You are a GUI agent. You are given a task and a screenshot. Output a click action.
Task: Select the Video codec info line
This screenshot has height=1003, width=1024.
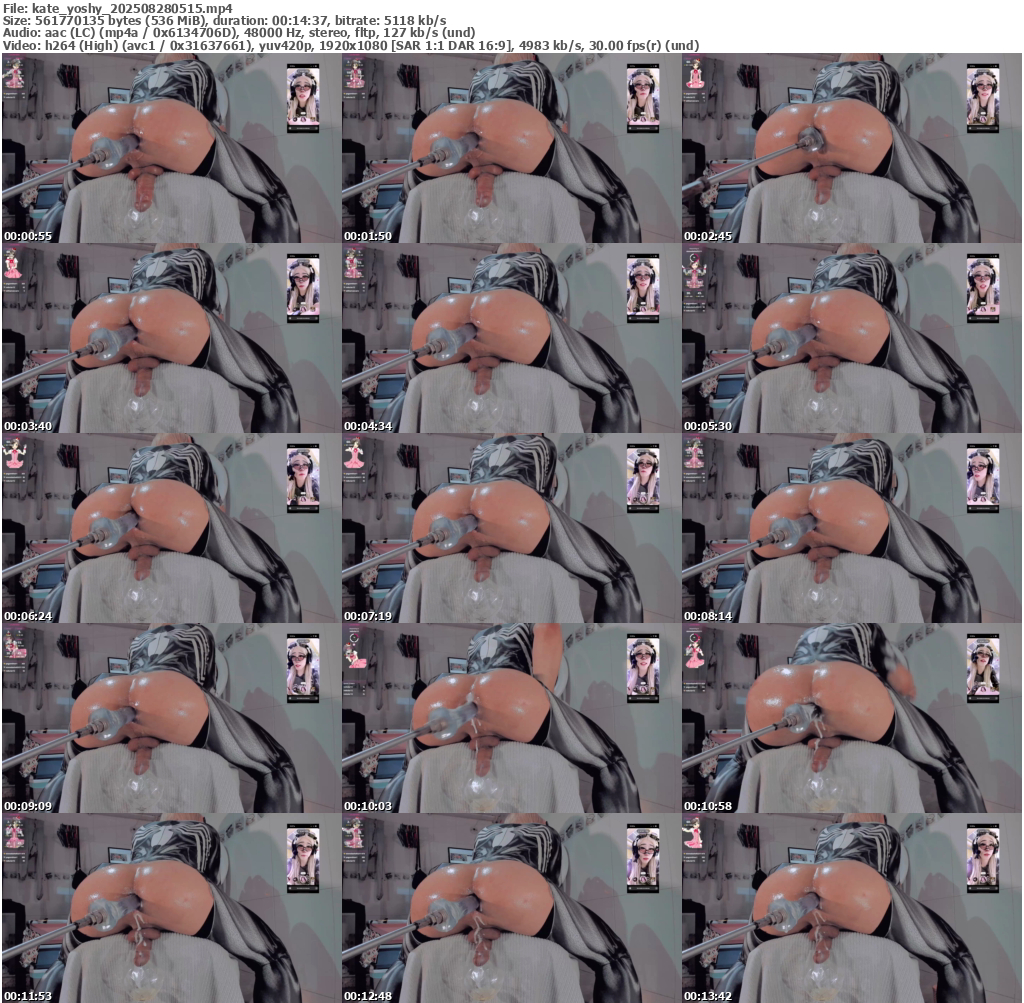(x=350, y=45)
